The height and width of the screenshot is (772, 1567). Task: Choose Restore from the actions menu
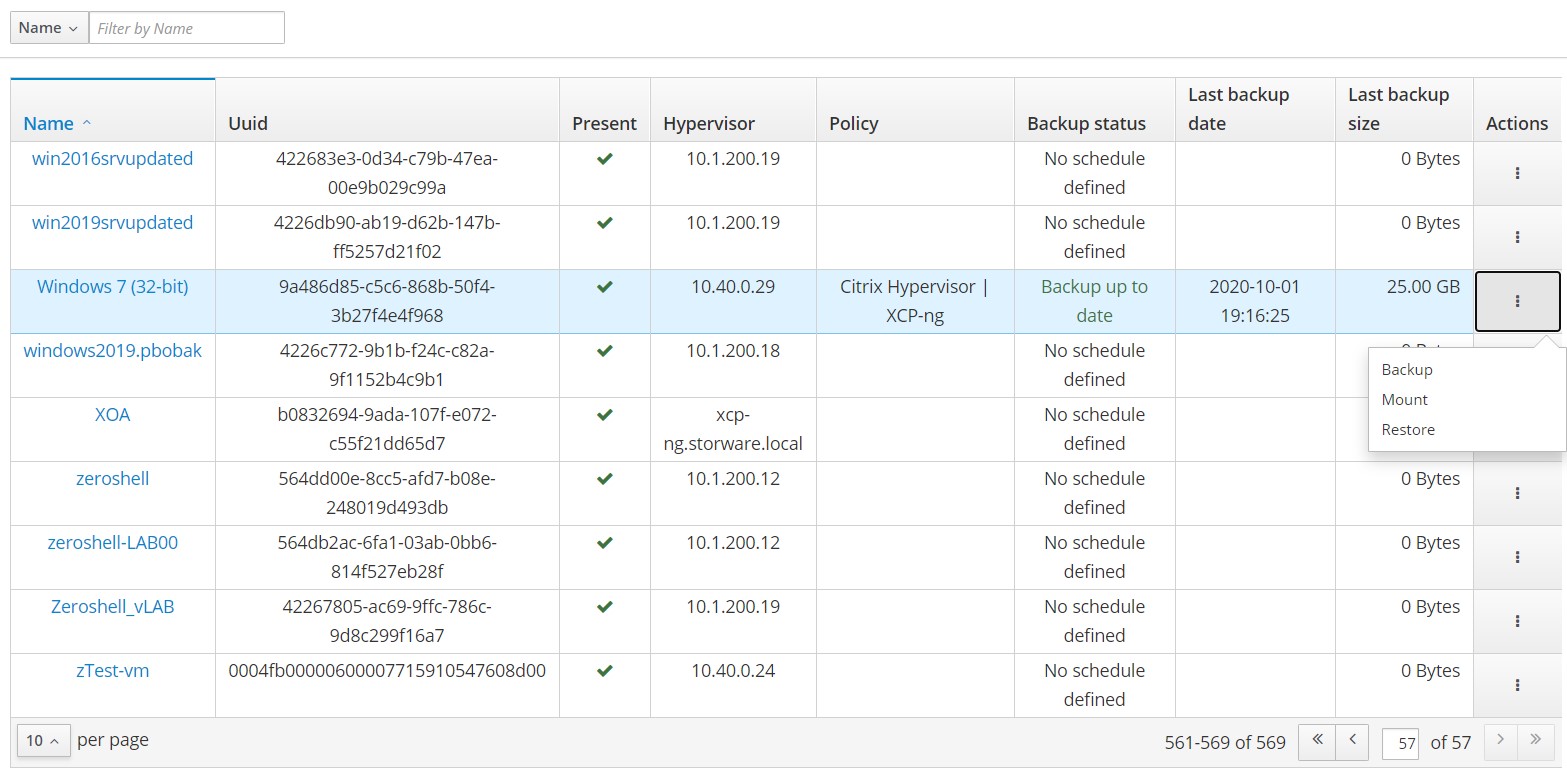pos(1408,430)
